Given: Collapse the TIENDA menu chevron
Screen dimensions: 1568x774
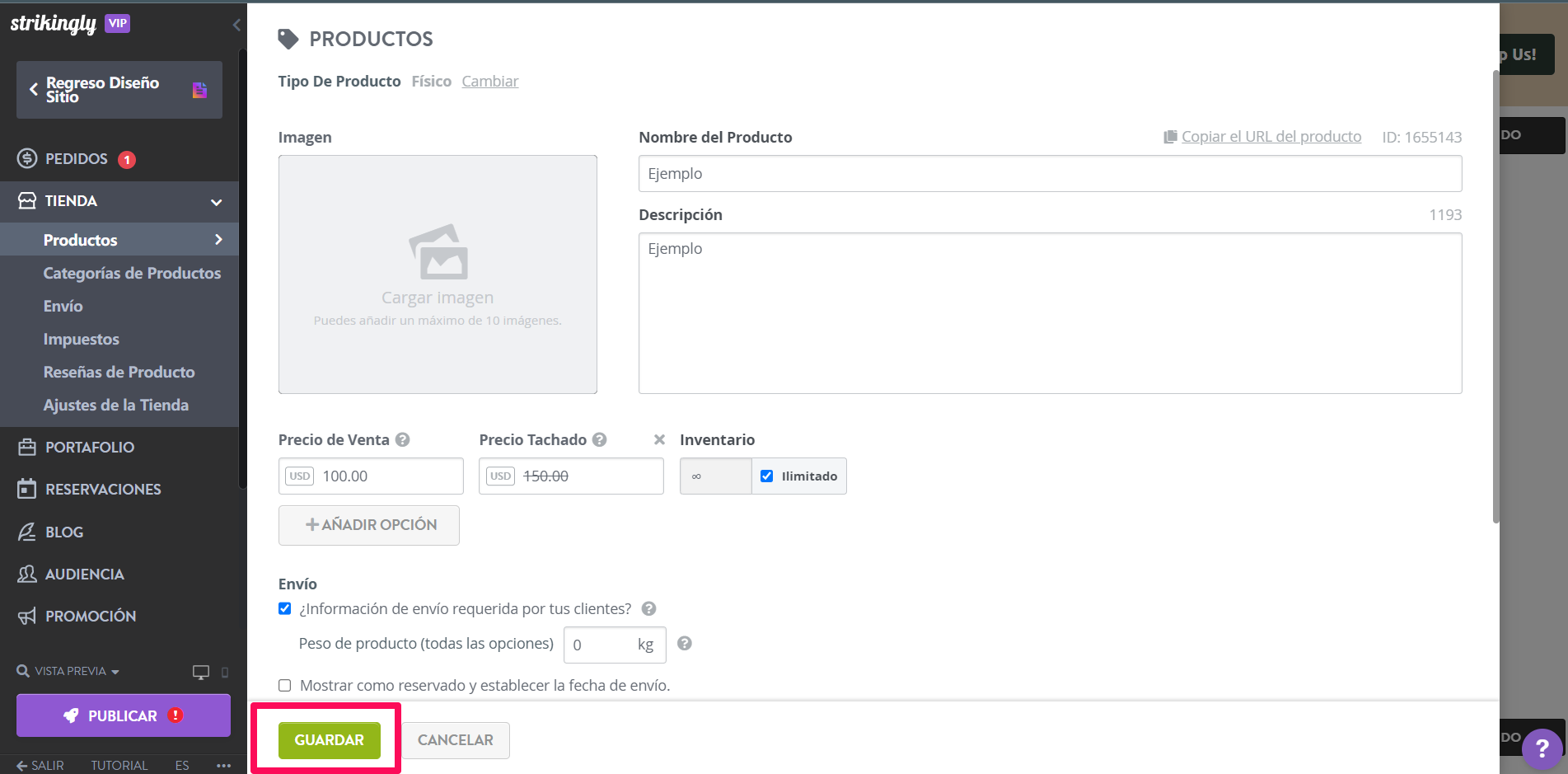Looking at the screenshot, I should (217, 202).
